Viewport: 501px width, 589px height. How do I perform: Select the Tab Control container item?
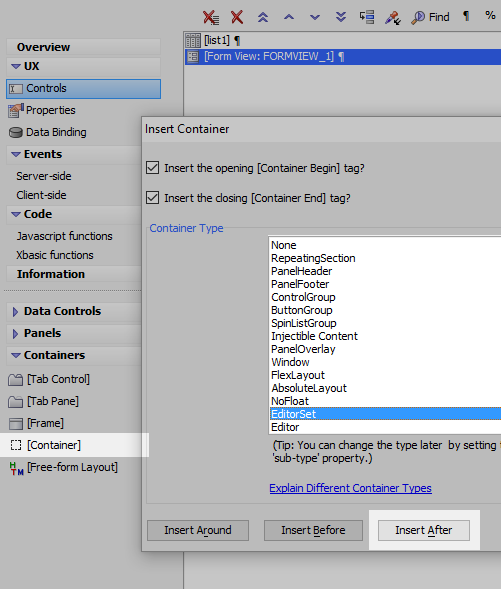(x=49, y=379)
